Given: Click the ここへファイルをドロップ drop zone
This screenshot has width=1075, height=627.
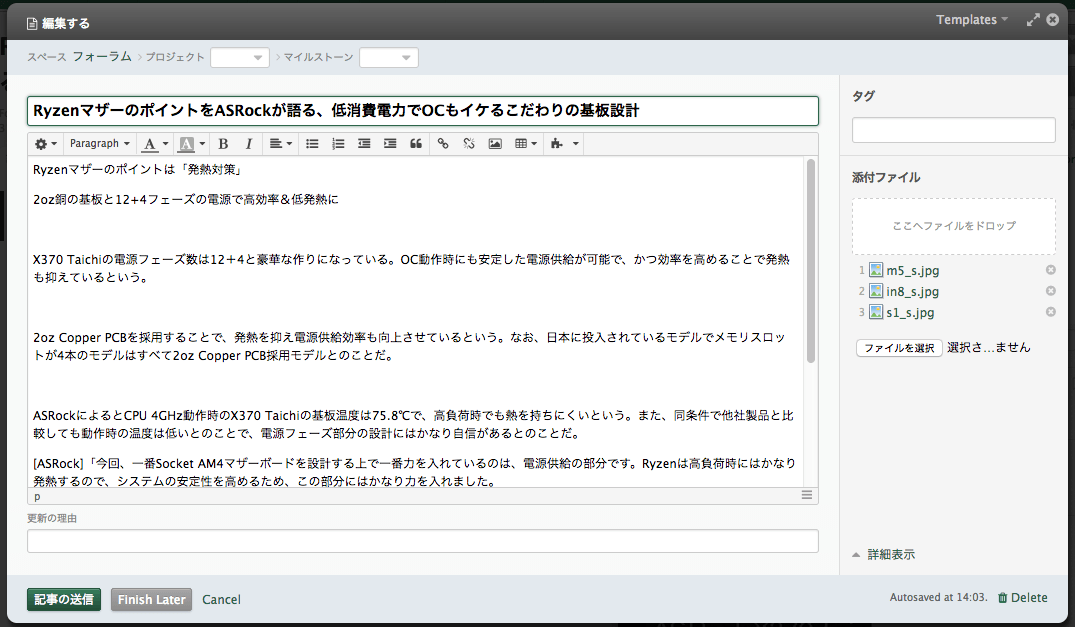Looking at the screenshot, I should click(x=954, y=226).
